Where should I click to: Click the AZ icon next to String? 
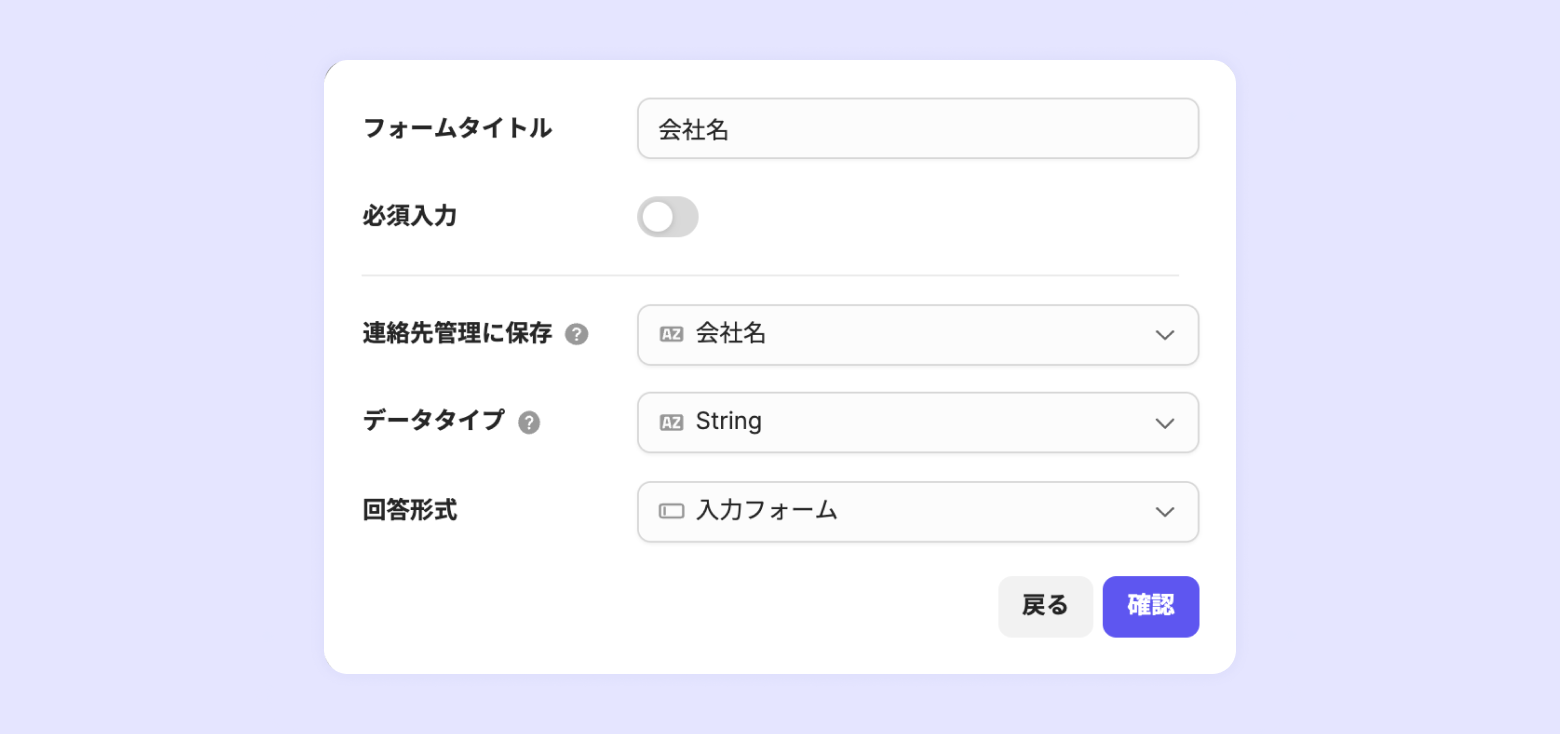pos(671,423)
